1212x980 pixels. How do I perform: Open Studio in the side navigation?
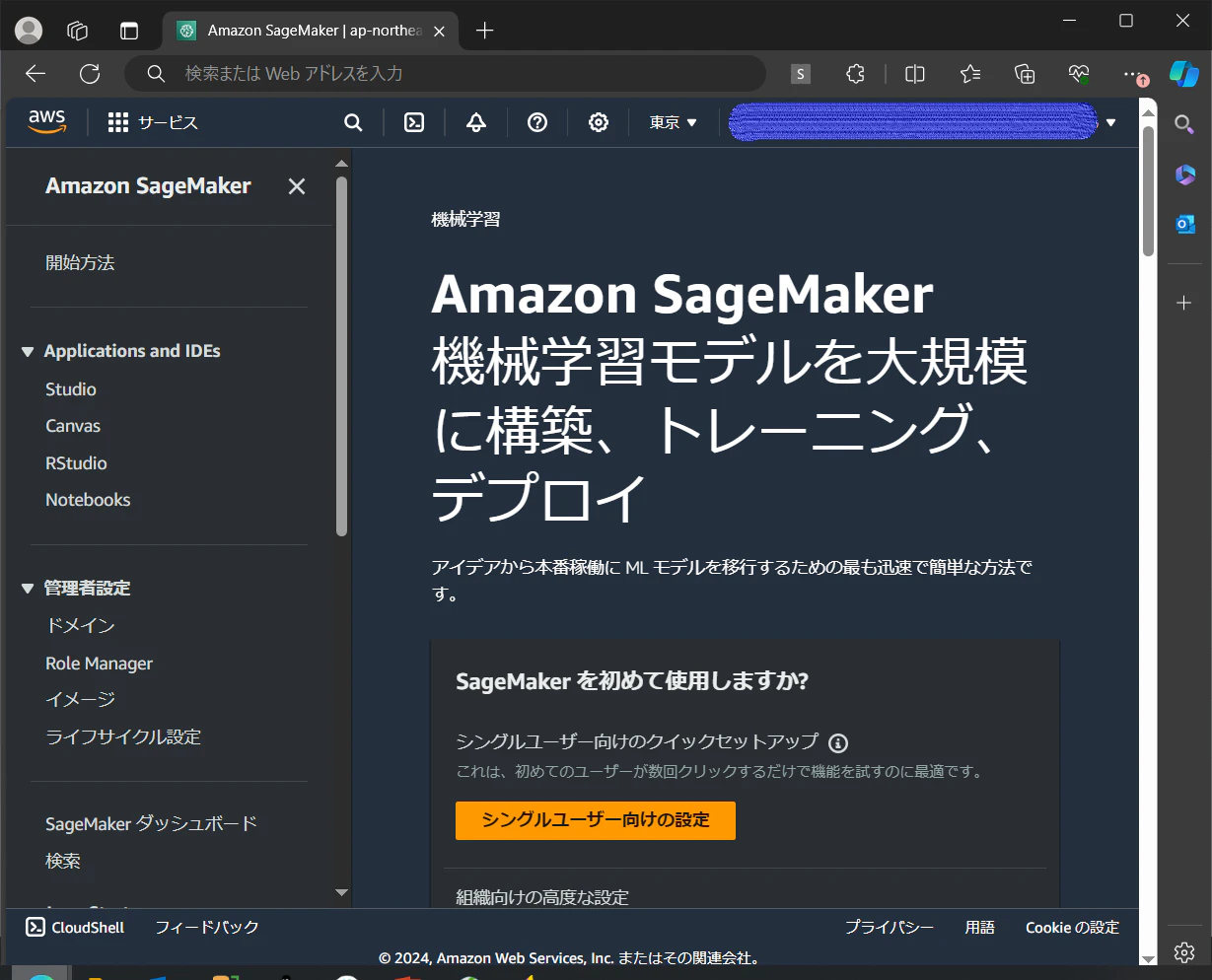pyautogui.click(x=71, y=389)
